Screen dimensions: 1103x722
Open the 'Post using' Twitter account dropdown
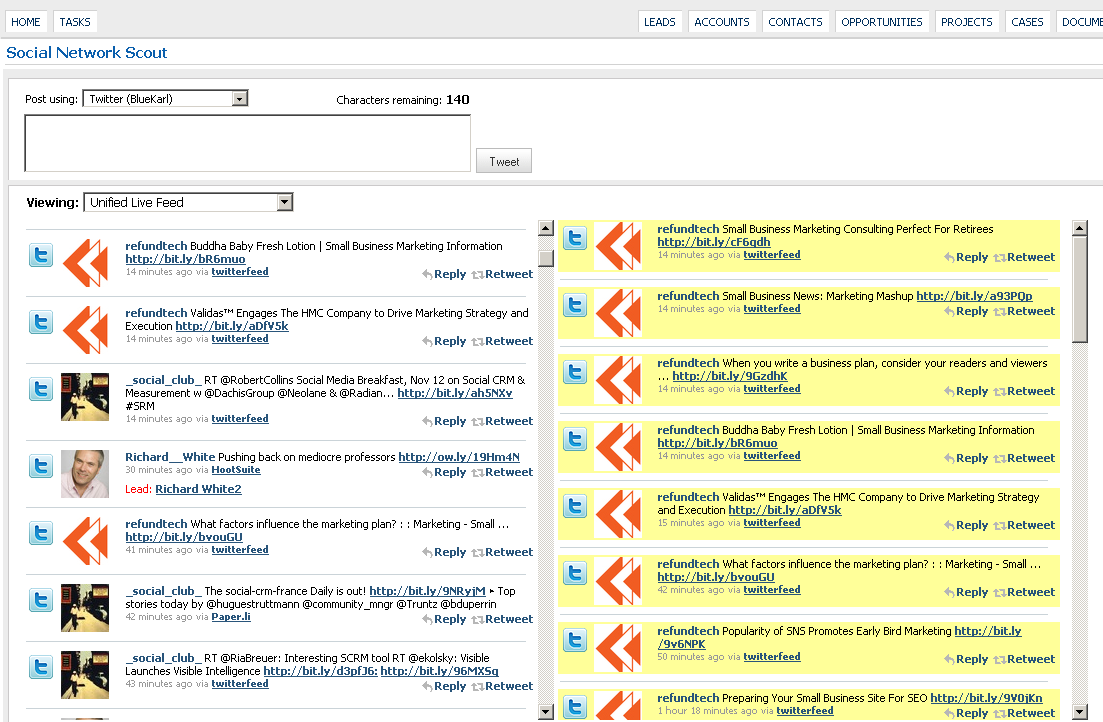coord(165,99)
